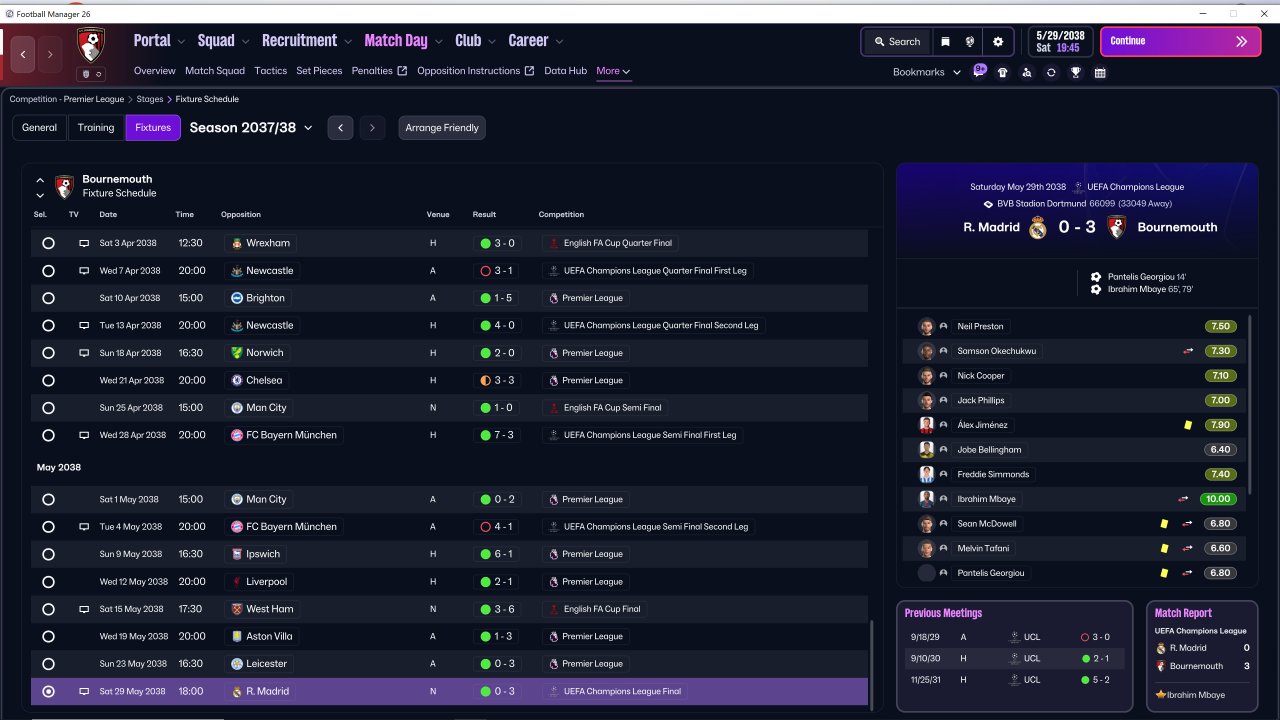Open the trophy competitions bookmark icon
This screenshot has width=1280, height=720.
[1076, 72]
